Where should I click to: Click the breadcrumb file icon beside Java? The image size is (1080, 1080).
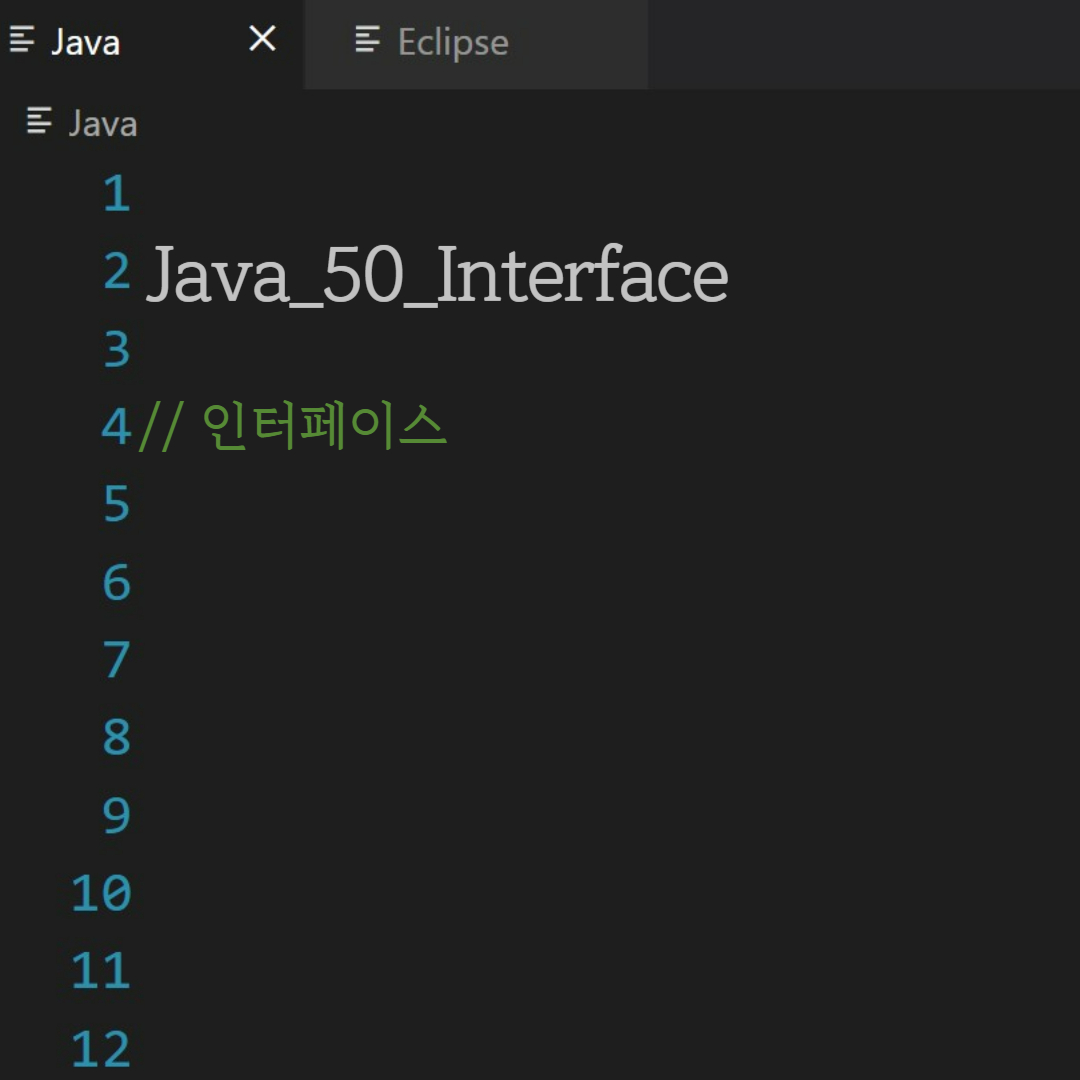coord(39,121)
